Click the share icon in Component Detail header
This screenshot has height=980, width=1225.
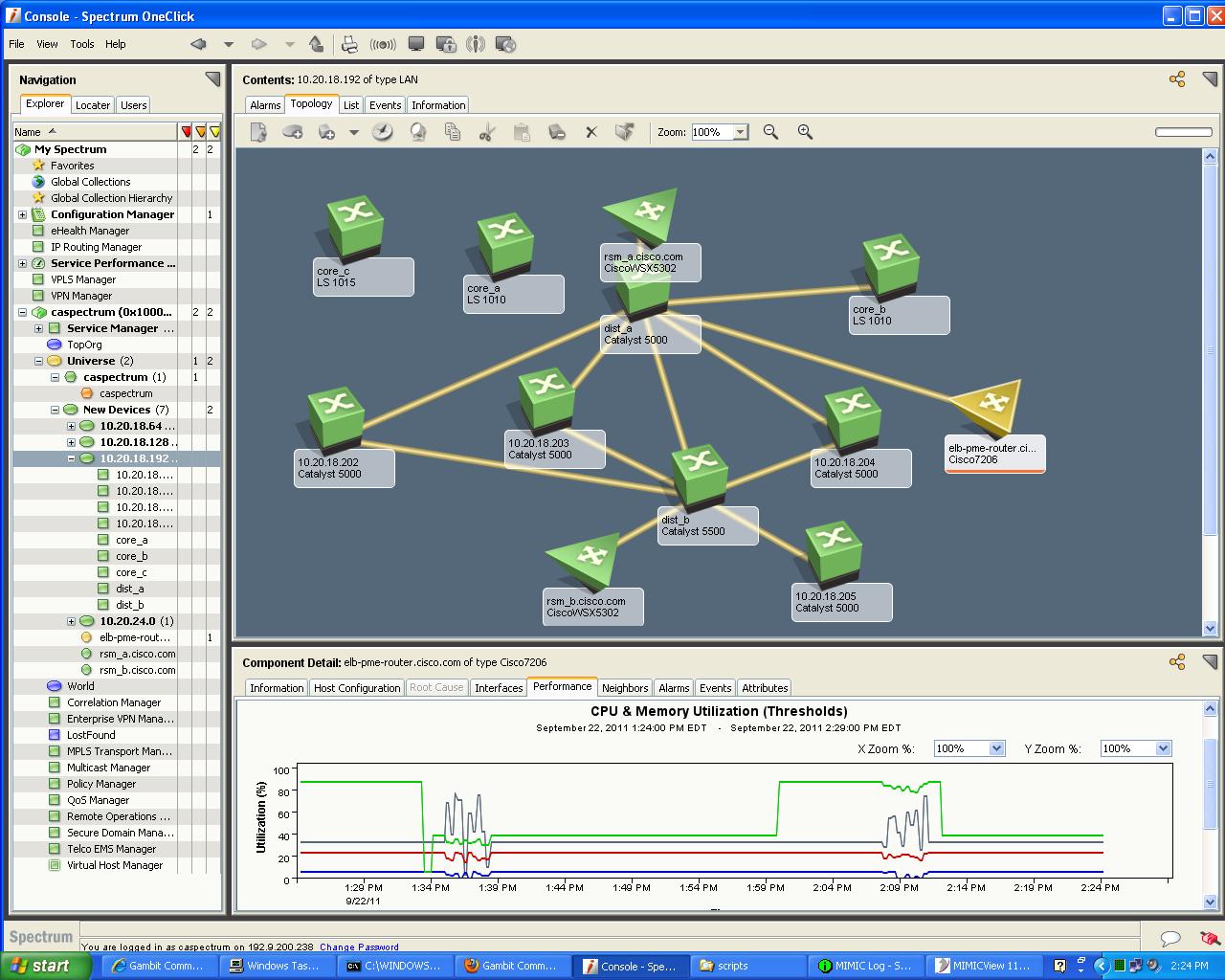[x=1177, y=662]
